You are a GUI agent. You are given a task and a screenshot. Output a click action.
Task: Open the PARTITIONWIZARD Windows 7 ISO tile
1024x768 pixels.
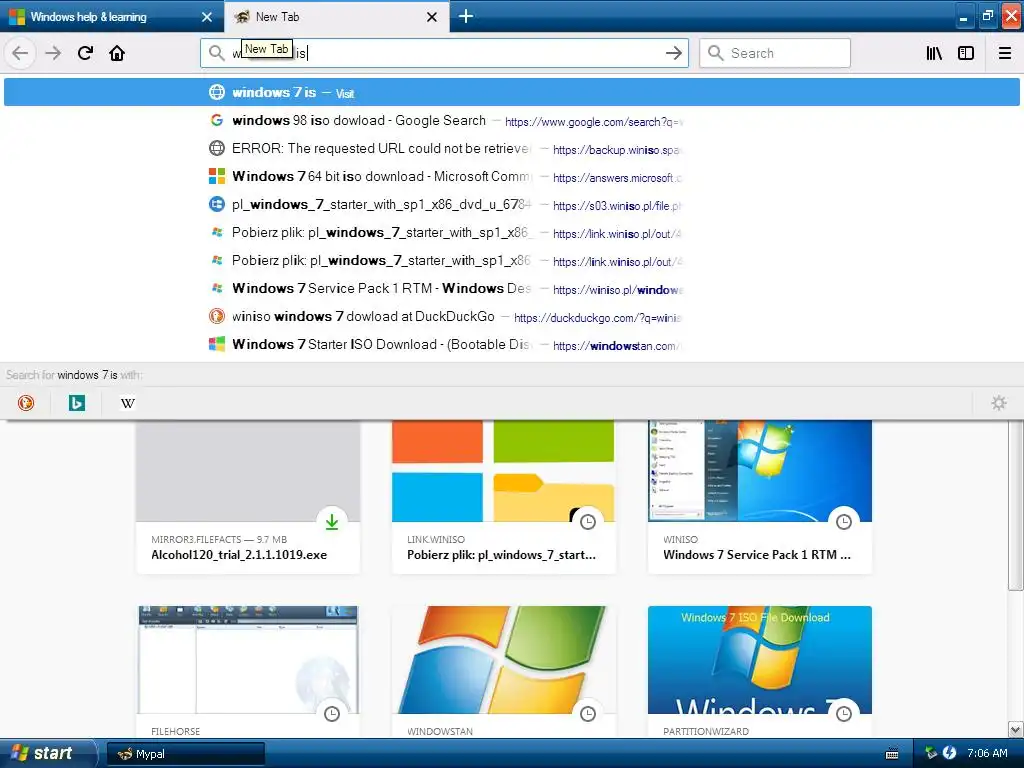760,671
